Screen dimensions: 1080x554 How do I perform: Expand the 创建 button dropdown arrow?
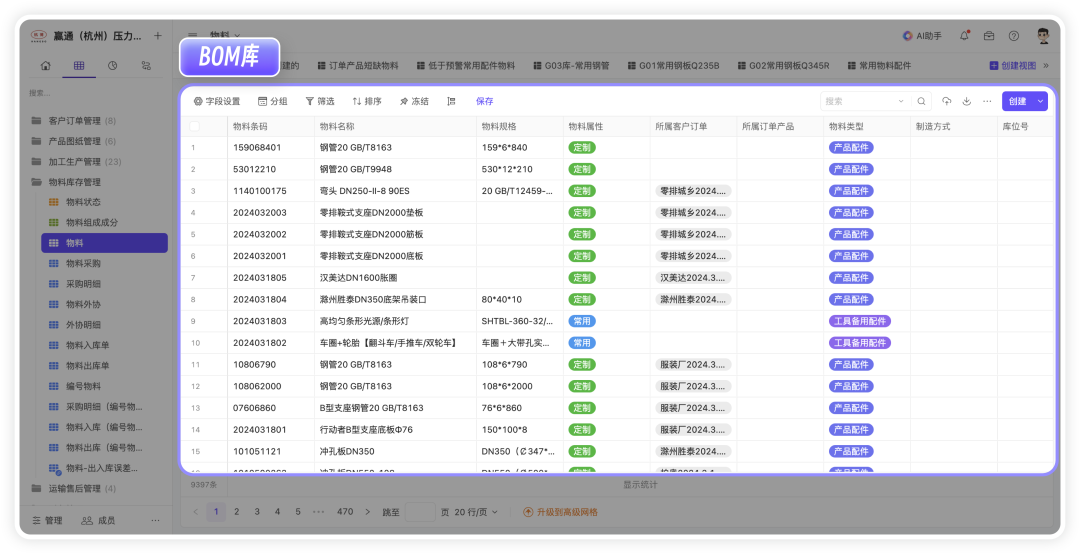1041,101
